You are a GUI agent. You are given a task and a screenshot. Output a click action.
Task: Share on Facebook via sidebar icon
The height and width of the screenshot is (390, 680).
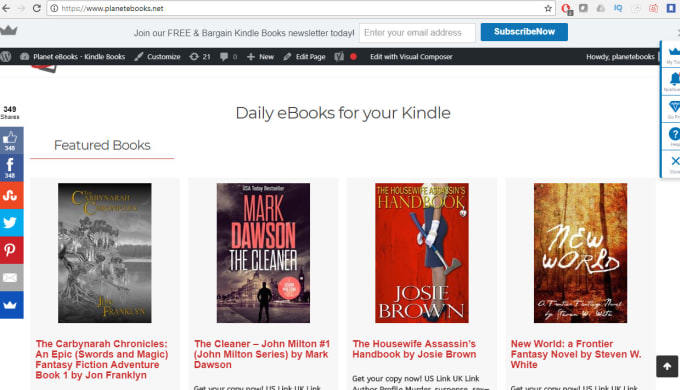coord(10,168)
